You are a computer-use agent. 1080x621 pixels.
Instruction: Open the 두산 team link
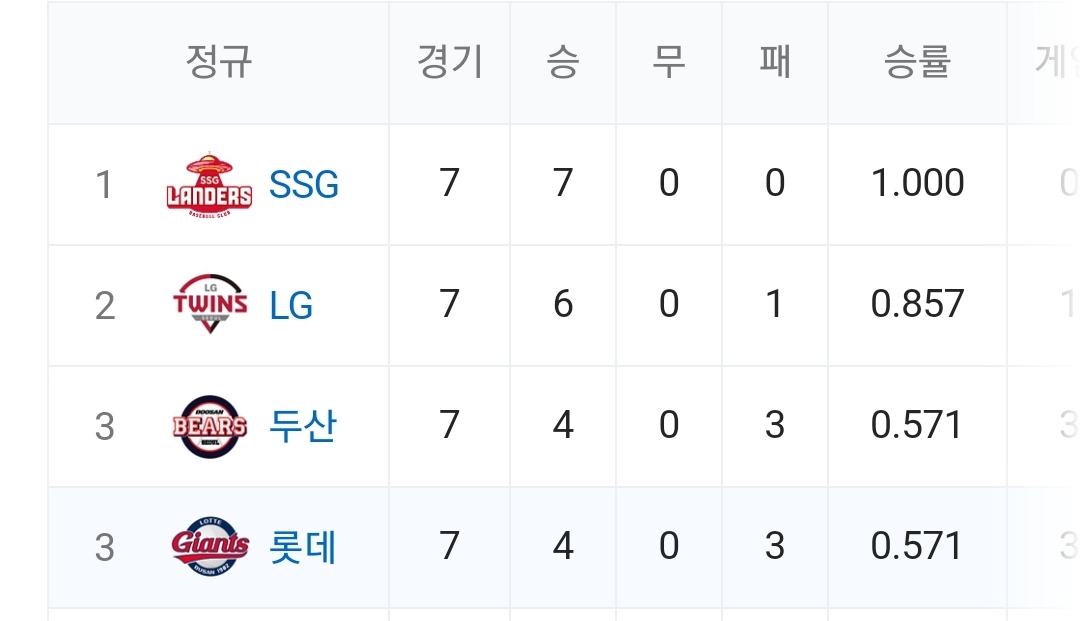tap(303, 426)
